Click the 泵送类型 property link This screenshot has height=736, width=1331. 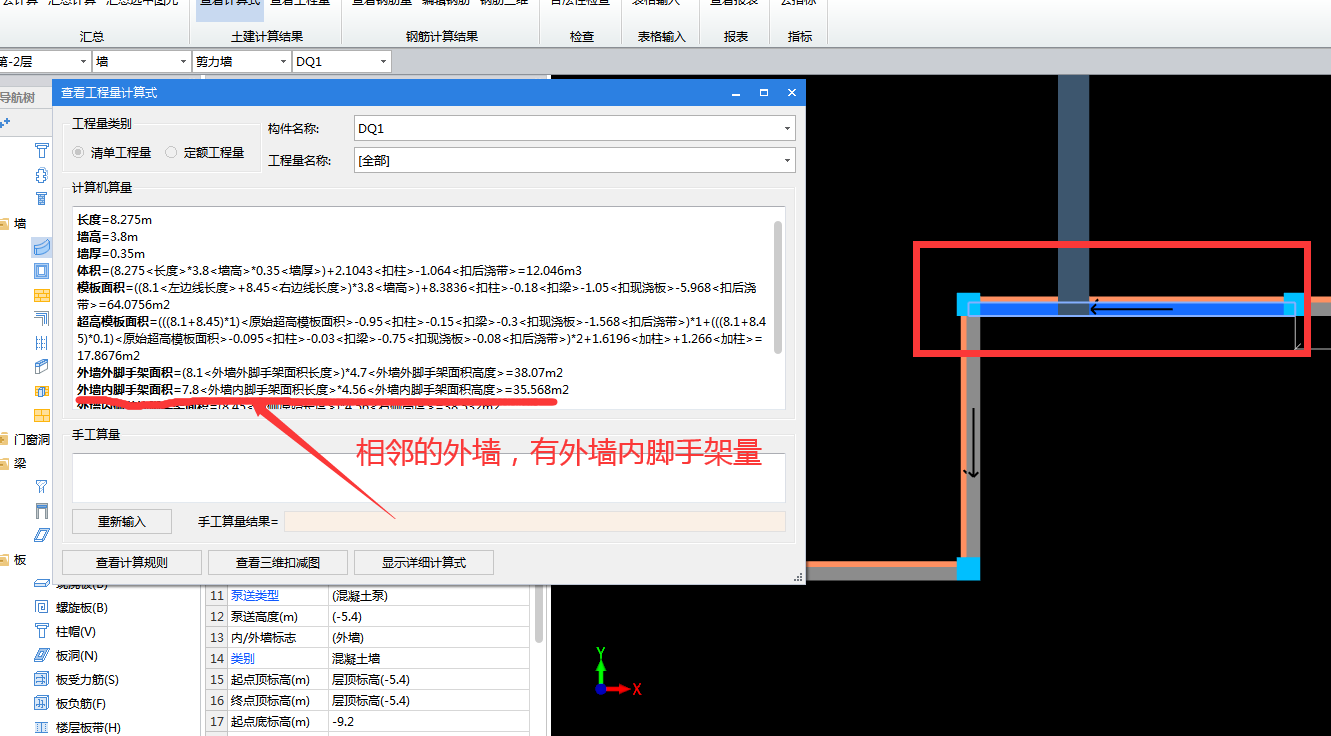click(255, 595)
